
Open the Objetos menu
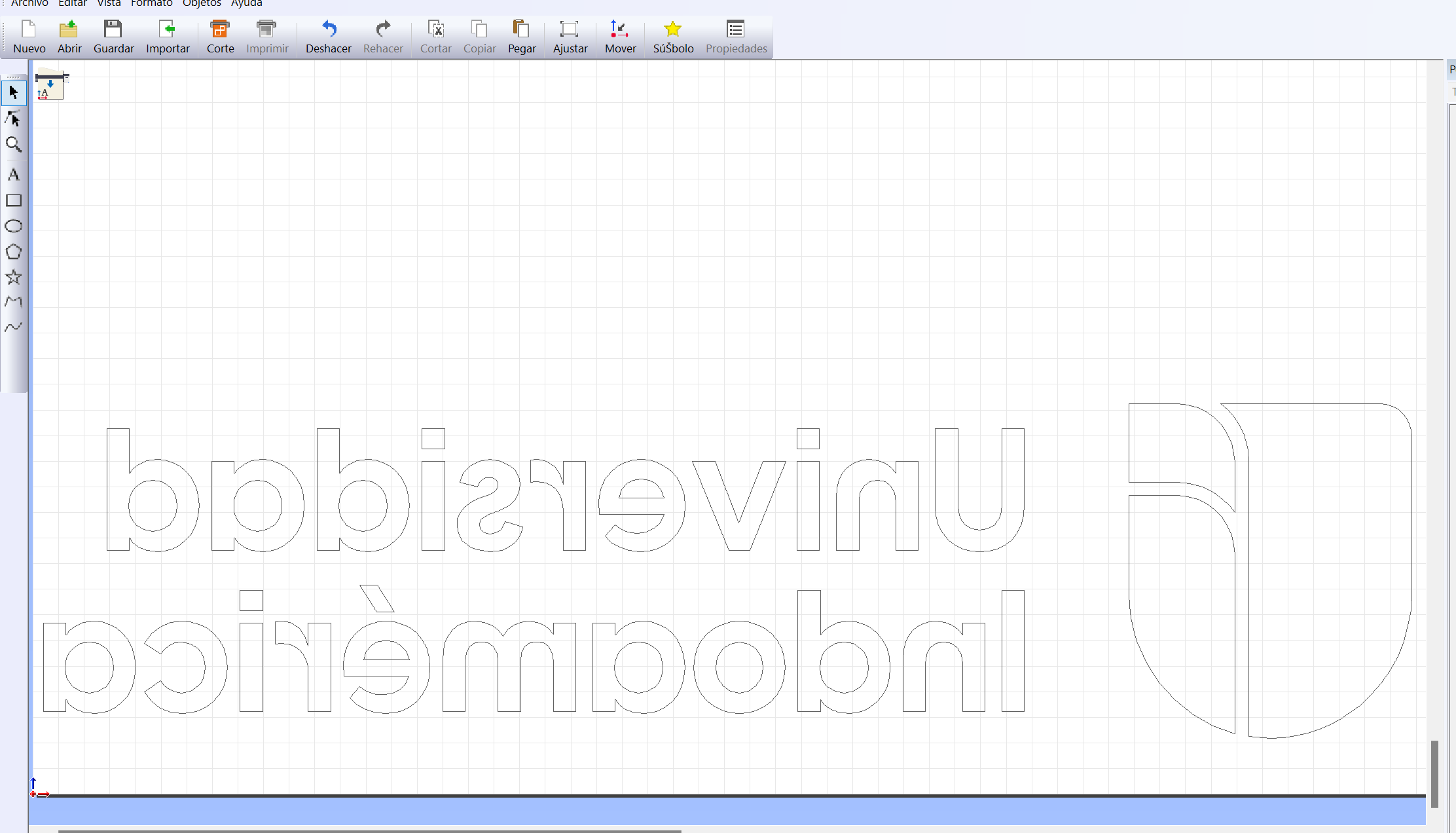pyautogui.click(x=202, y=3)
